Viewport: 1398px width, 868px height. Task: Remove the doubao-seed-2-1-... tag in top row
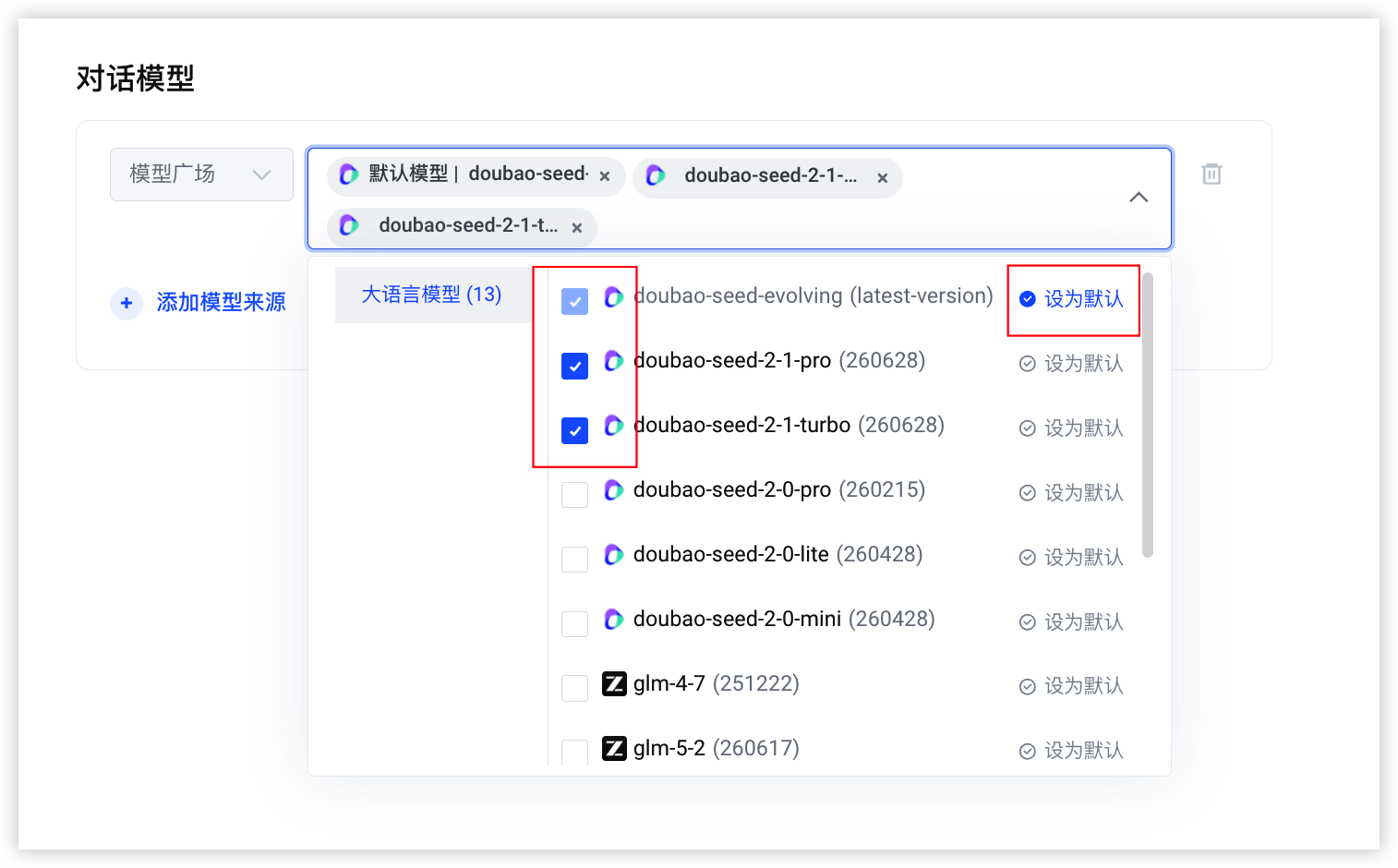pos(883,178)
